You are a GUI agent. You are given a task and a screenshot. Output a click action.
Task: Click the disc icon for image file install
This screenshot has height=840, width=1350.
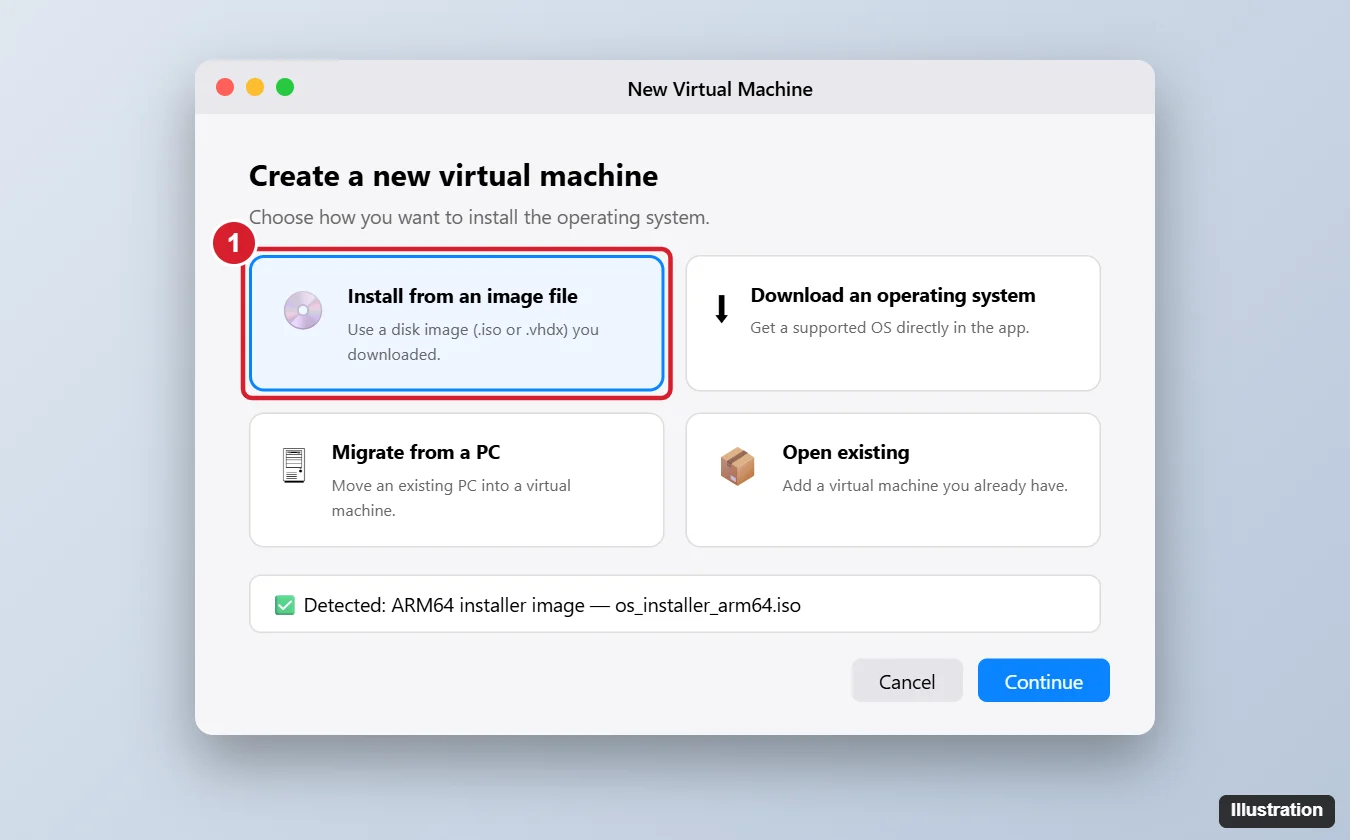click(x=303, y=310)
